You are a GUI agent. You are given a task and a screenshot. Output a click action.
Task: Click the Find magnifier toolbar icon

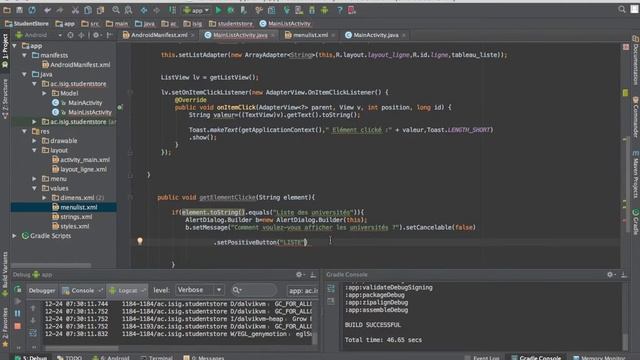(x=116, y=10)
